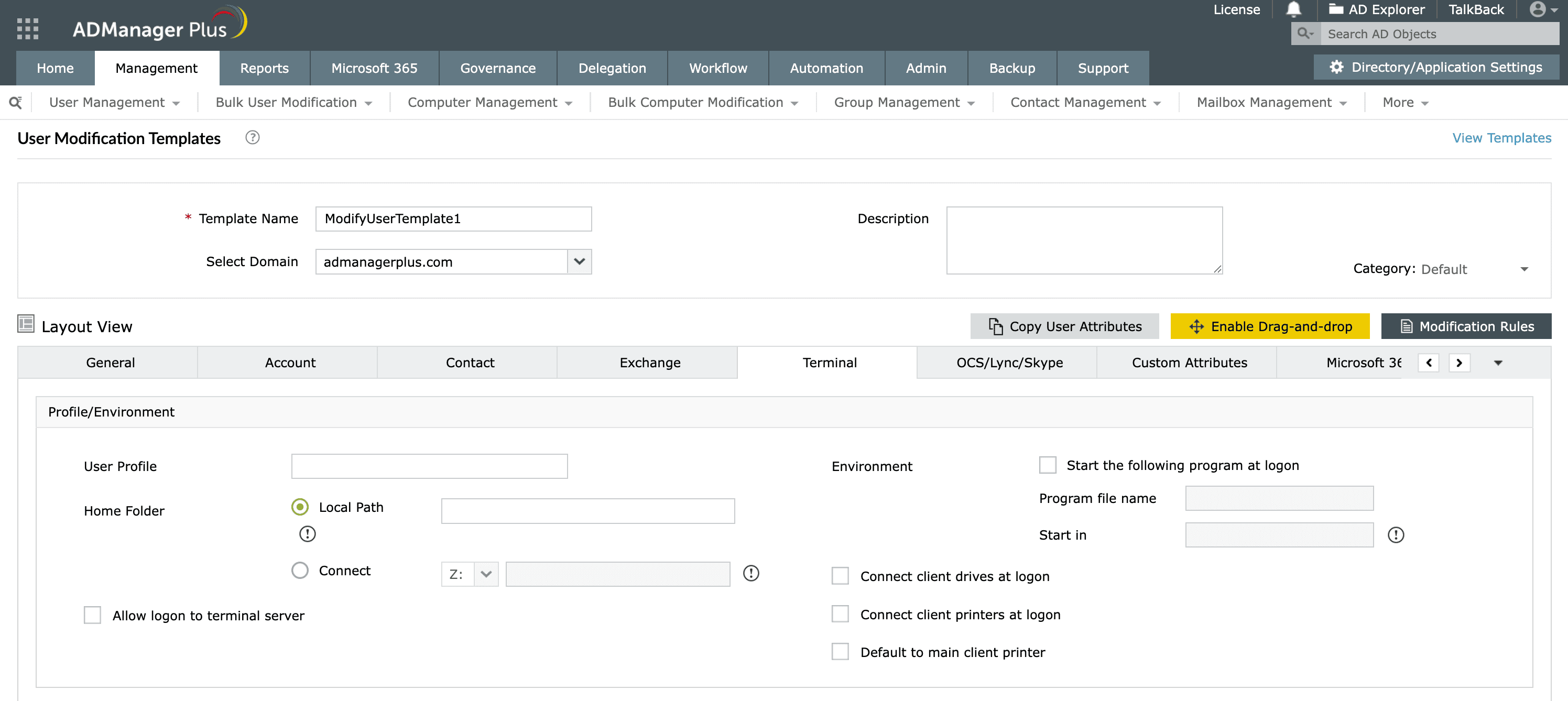Click the Layout View icon
The height and width of the screenshot is (701, 1568).
pyautogui.click(x=26, y=324)
